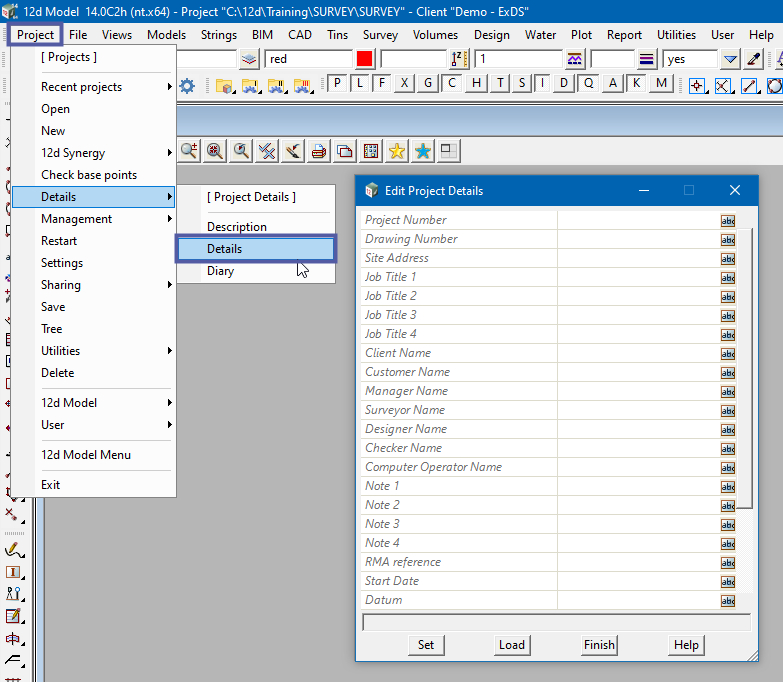Viewport: 783px width, 682px height.
Task: Click the Project Number input field
Action: click(x=638, y=220)
